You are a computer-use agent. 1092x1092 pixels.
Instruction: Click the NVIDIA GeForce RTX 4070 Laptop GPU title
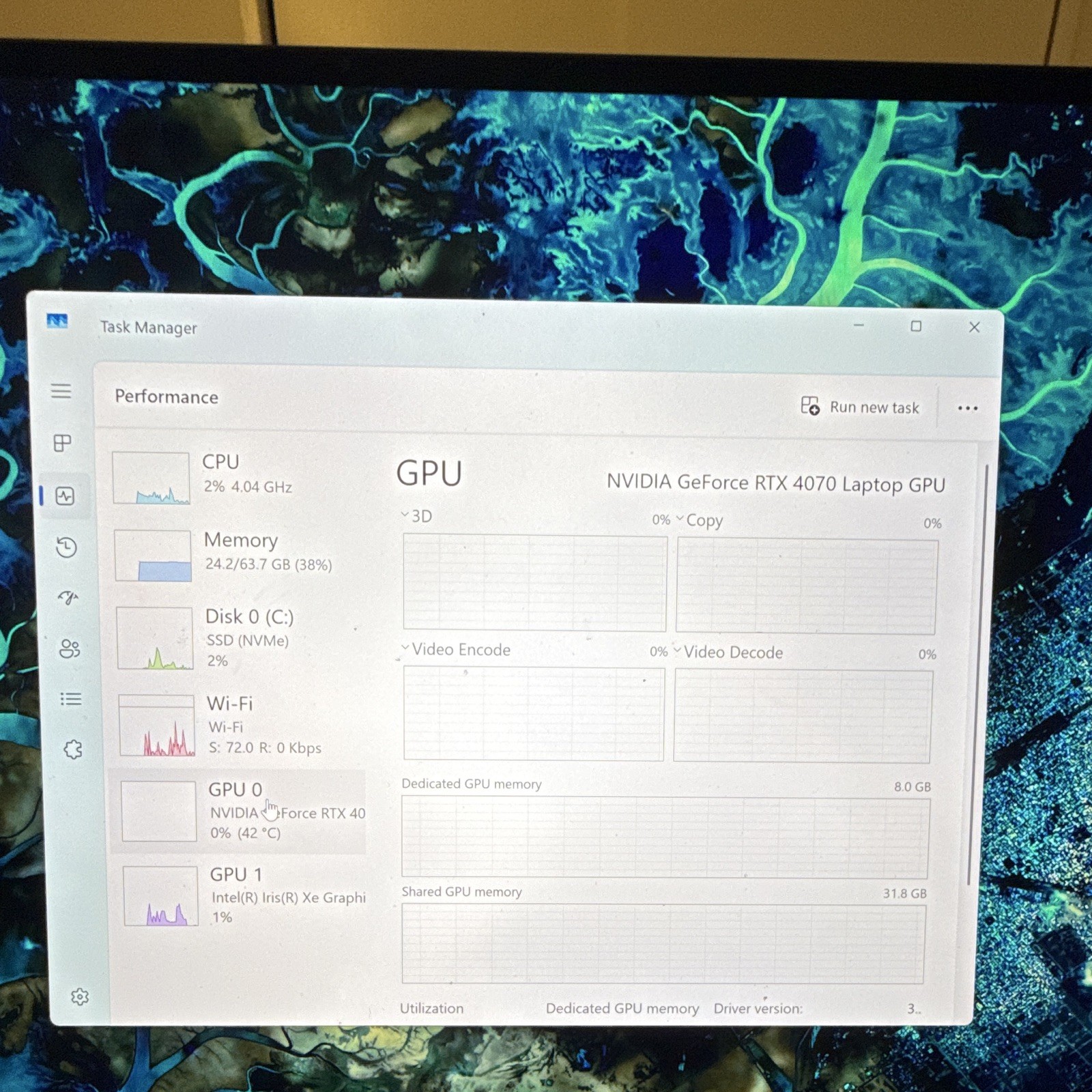coord(776,483)
